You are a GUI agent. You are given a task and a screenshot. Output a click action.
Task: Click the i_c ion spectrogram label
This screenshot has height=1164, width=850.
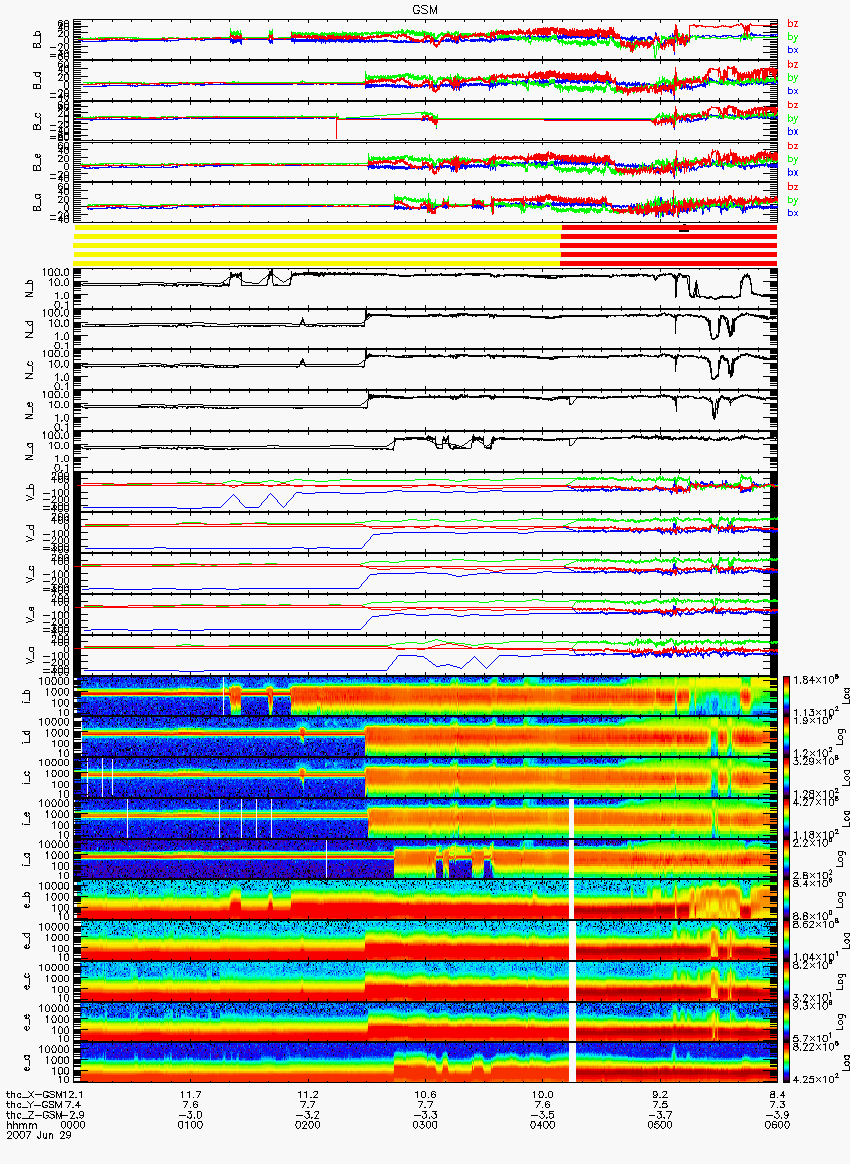click(25, 778)
